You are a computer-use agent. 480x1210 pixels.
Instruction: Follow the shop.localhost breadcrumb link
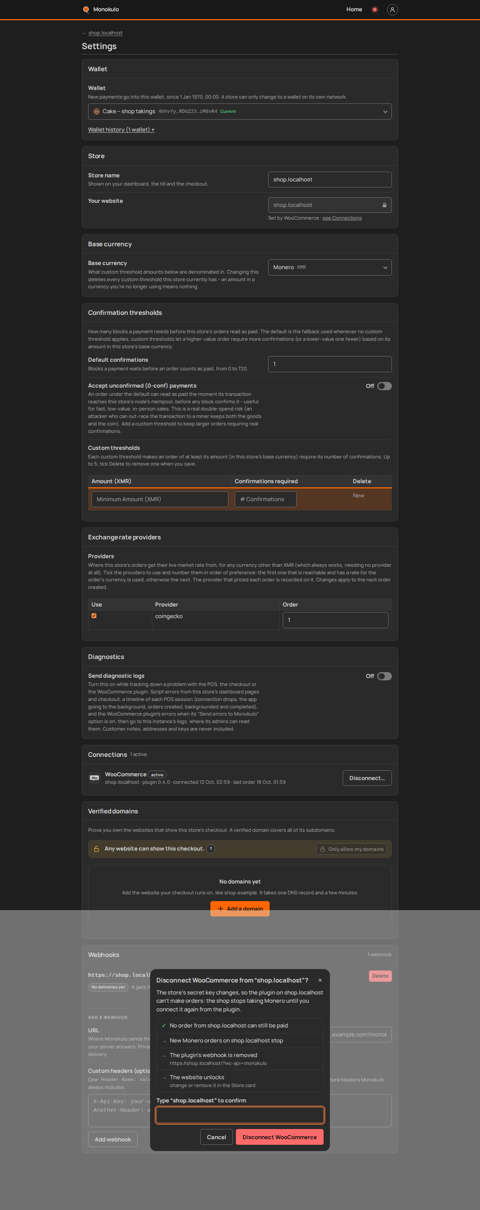(105, 33)
